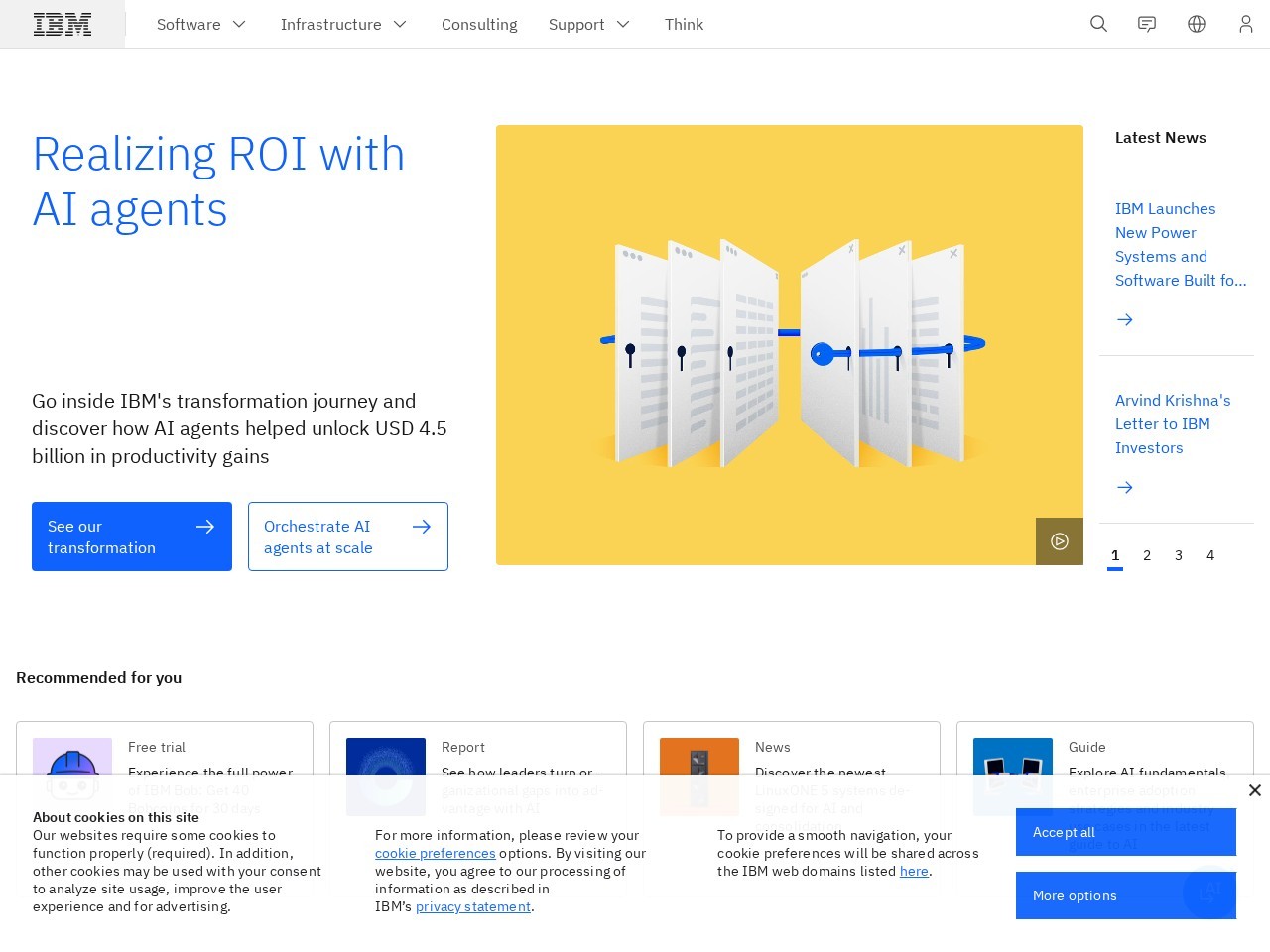1270x952 pixels.
Task: Go to Latest News page 3
Action: point(1179,556)
